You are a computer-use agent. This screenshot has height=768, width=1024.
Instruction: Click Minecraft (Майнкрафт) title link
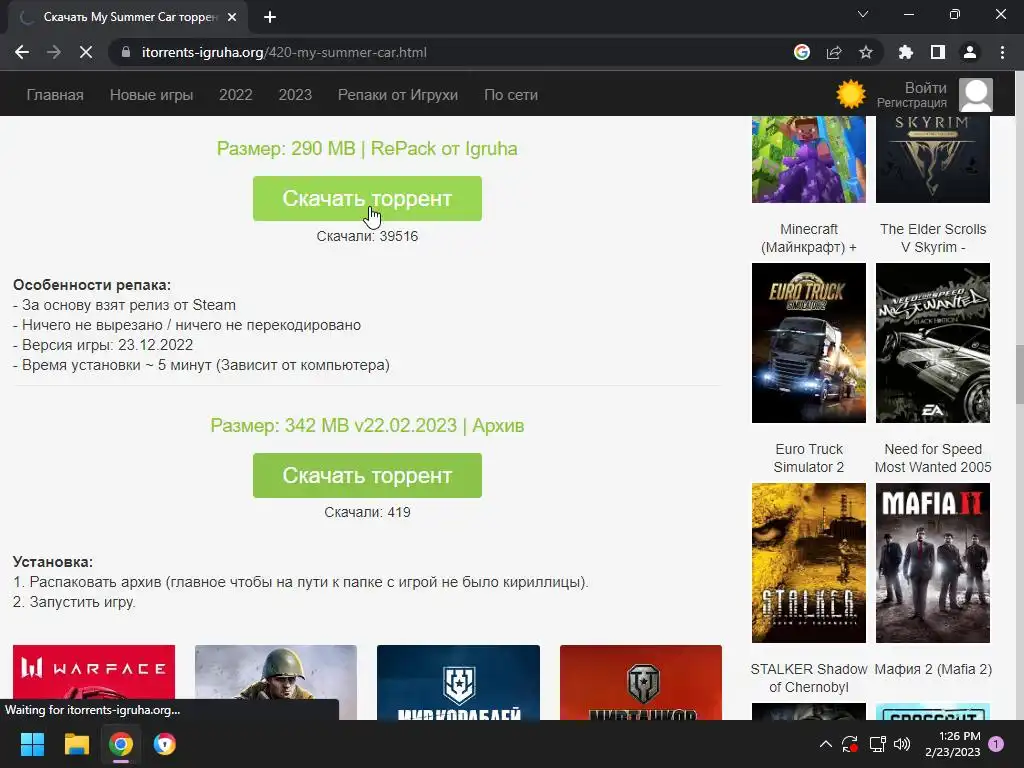[808, 238]
